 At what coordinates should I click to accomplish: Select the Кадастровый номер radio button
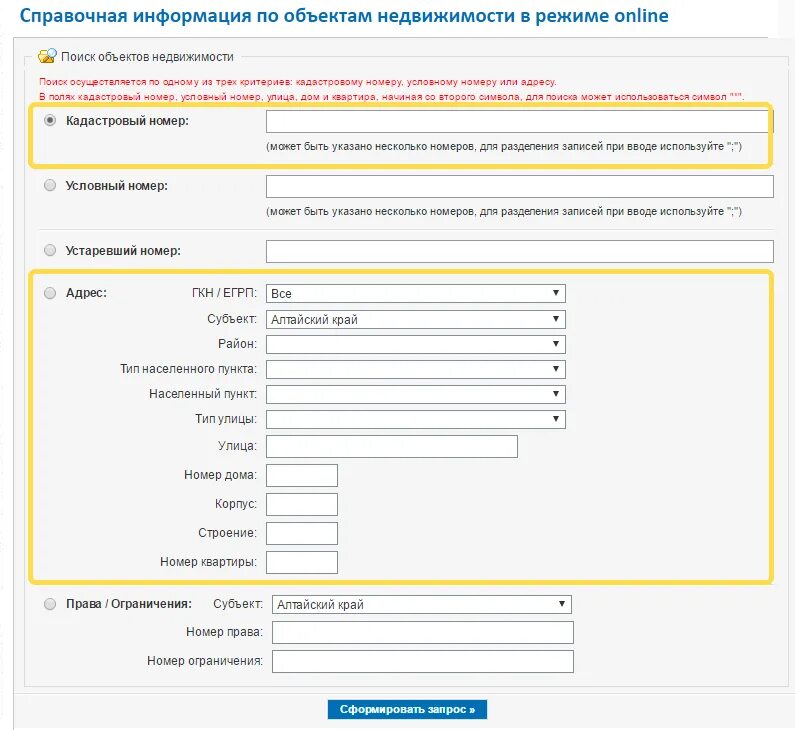[x=50, y=121]
